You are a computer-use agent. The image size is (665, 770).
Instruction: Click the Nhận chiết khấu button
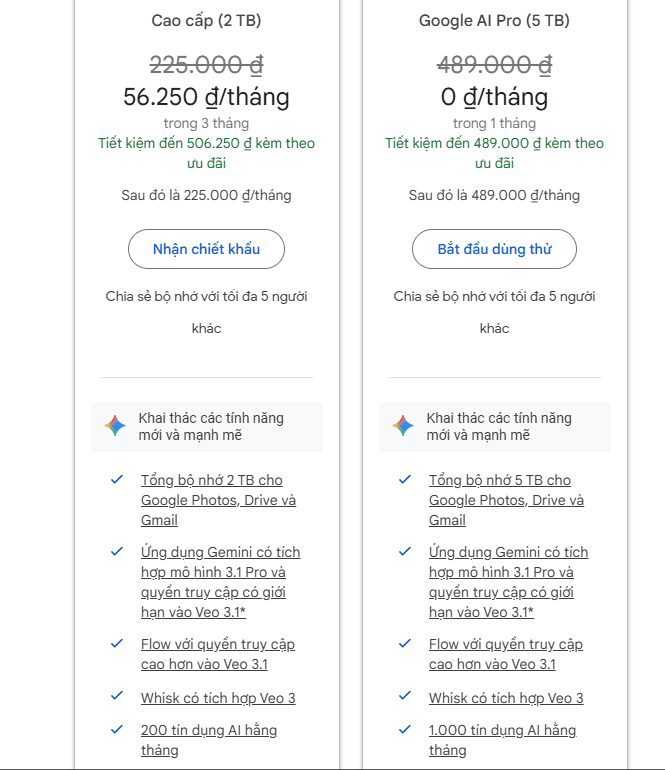[x=206, y=249]
